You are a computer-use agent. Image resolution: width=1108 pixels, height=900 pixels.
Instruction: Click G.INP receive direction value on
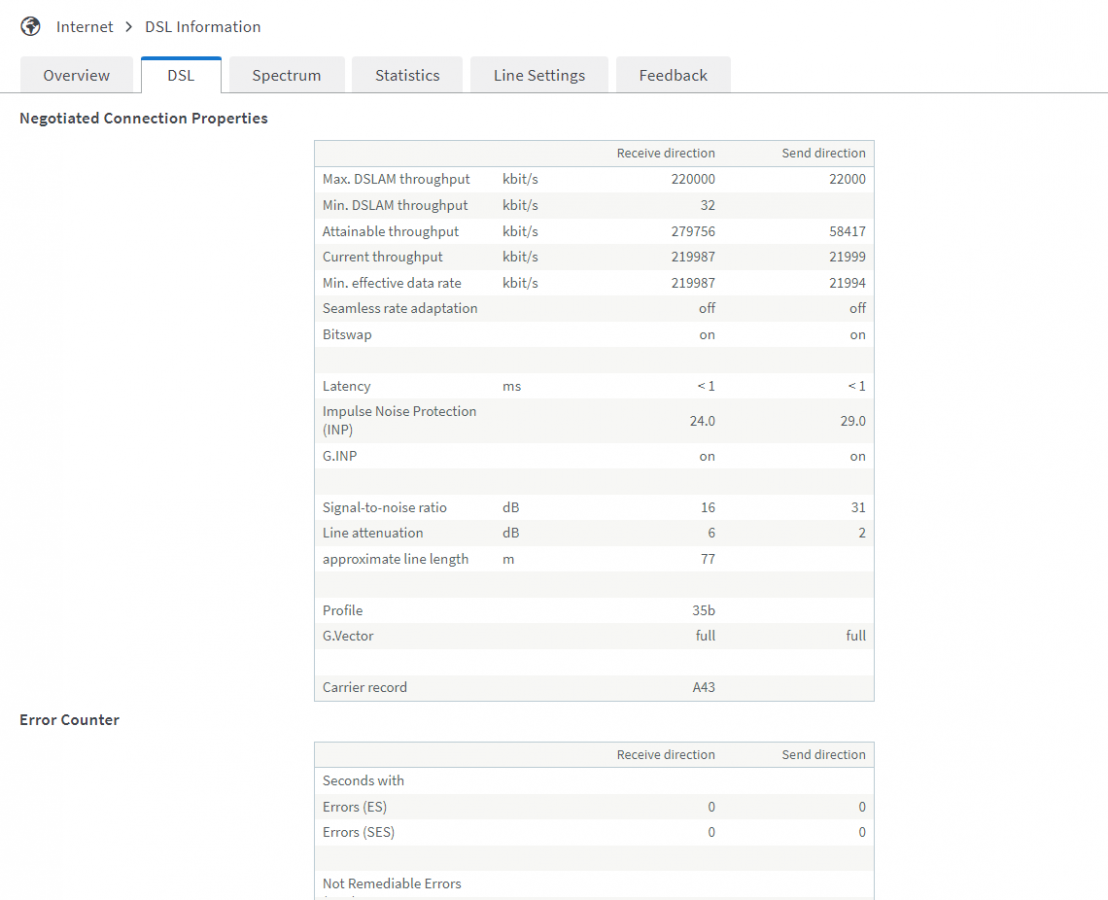[707, 456]
